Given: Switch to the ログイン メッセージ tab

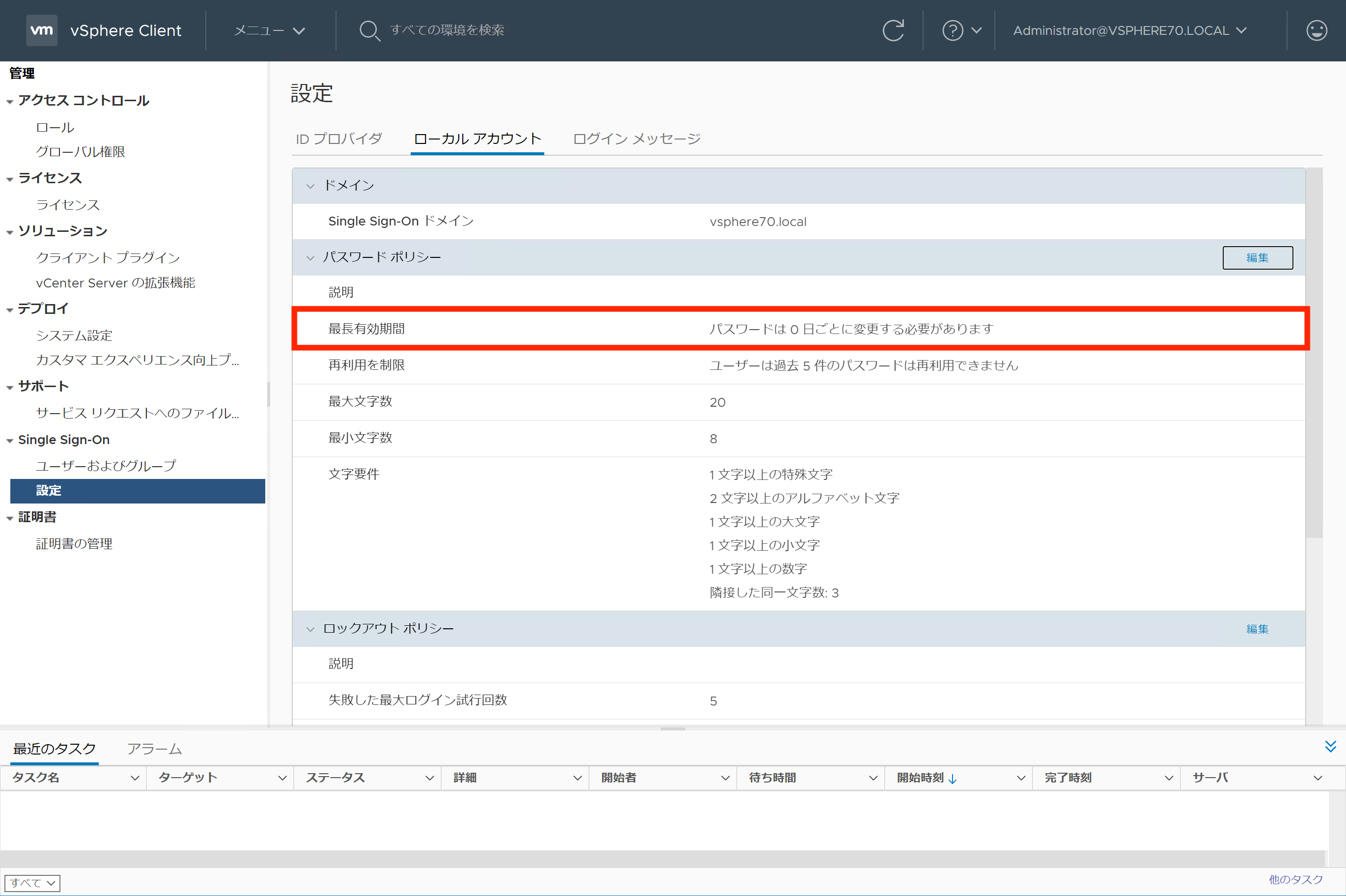Looking at the screenshot, I should [637, 139].
